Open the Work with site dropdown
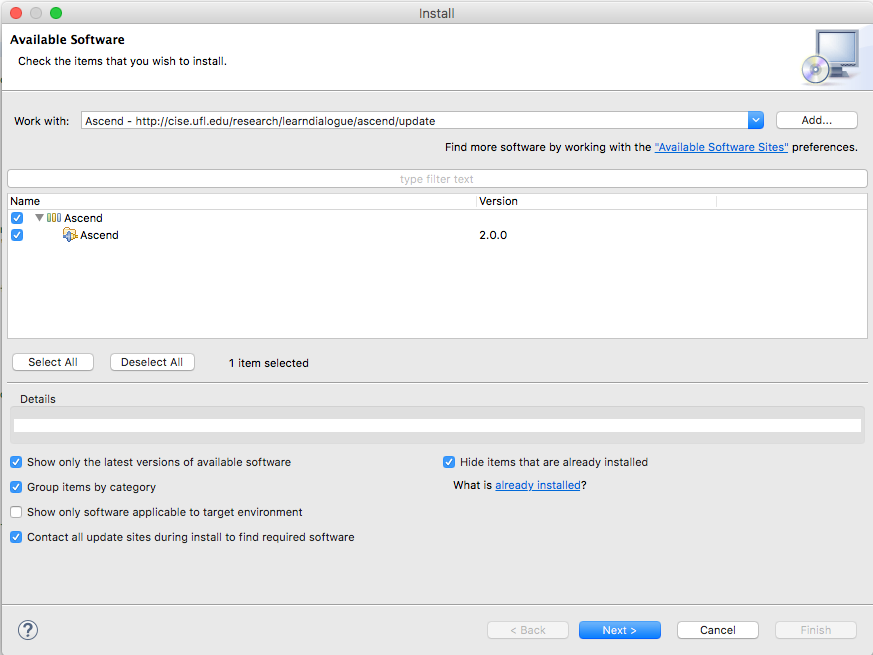Screen dimensions: 873x655 click(x=756, y=120)
